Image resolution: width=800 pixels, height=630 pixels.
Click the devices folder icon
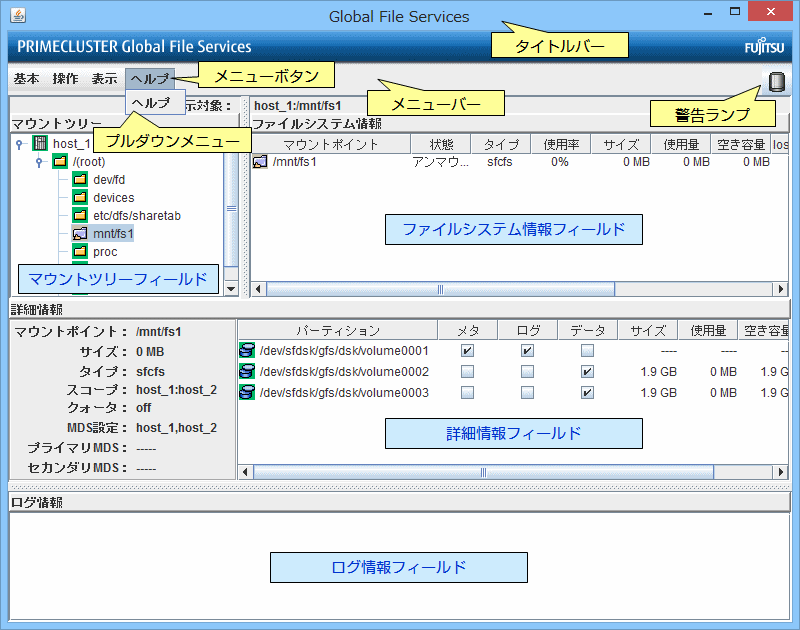click(80, 197)
